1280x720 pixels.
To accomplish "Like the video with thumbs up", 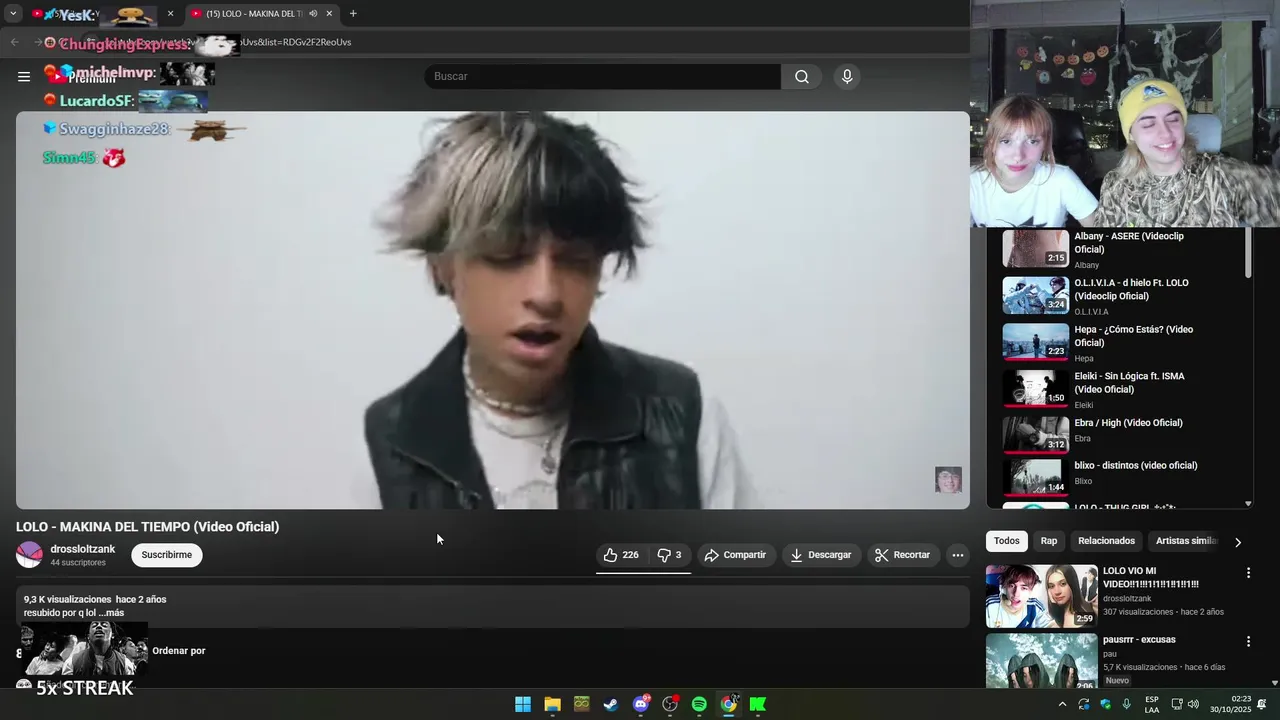I will tap(621, 555).
